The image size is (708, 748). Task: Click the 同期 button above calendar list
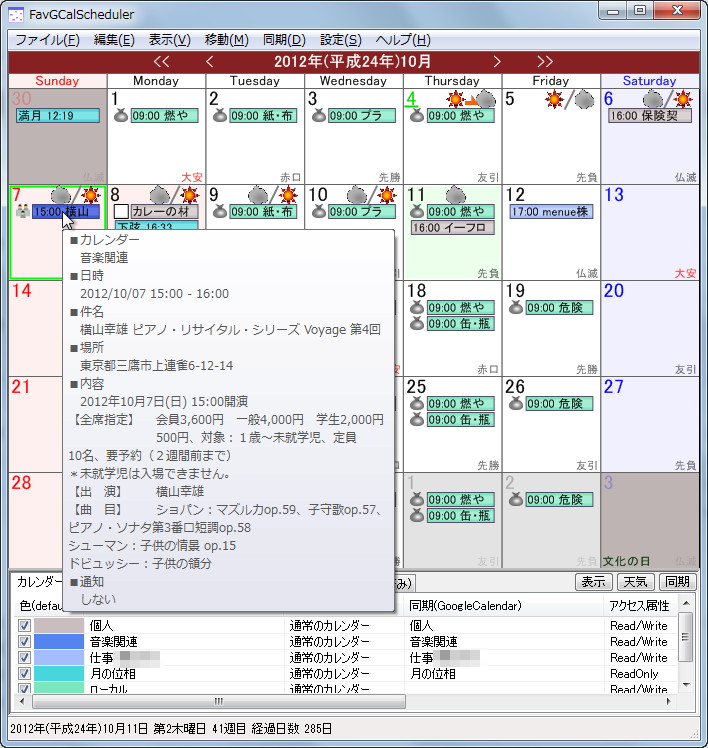pos(677,582)
